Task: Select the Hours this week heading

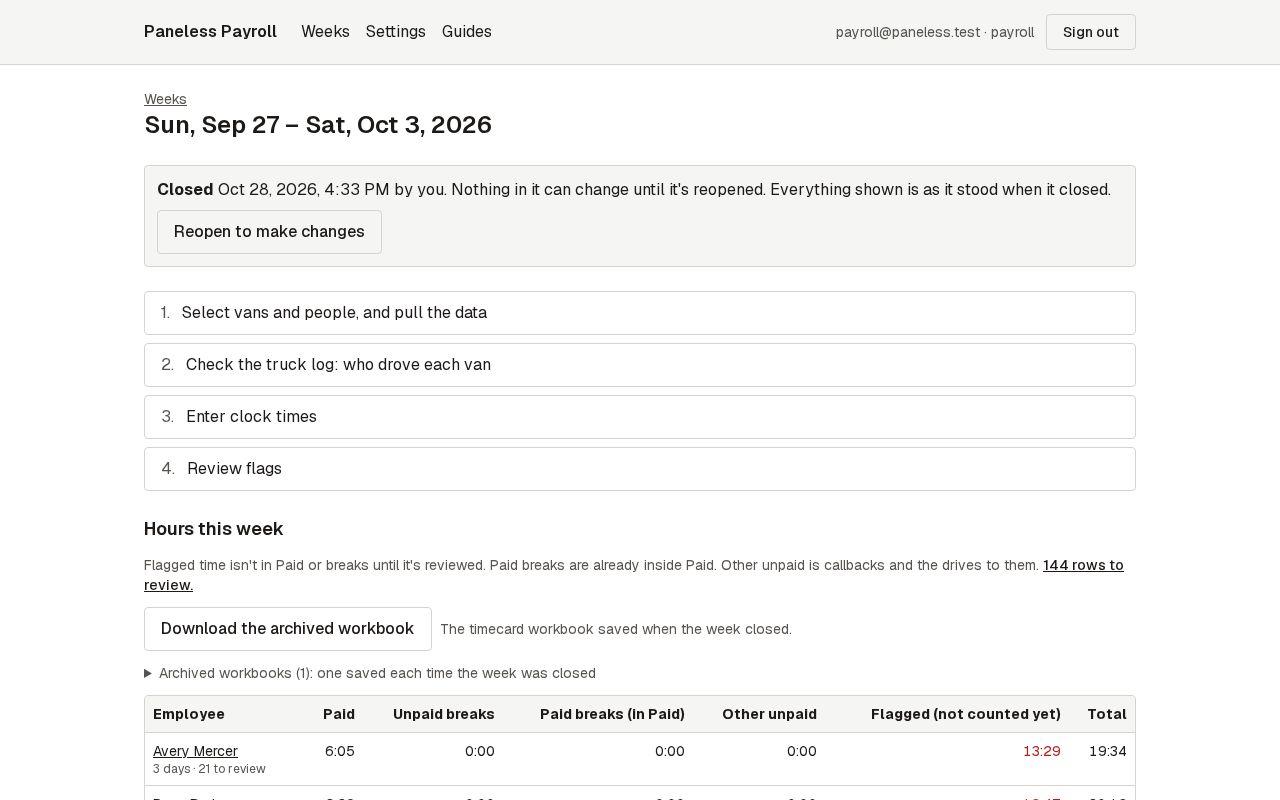Action: [214, 529]
